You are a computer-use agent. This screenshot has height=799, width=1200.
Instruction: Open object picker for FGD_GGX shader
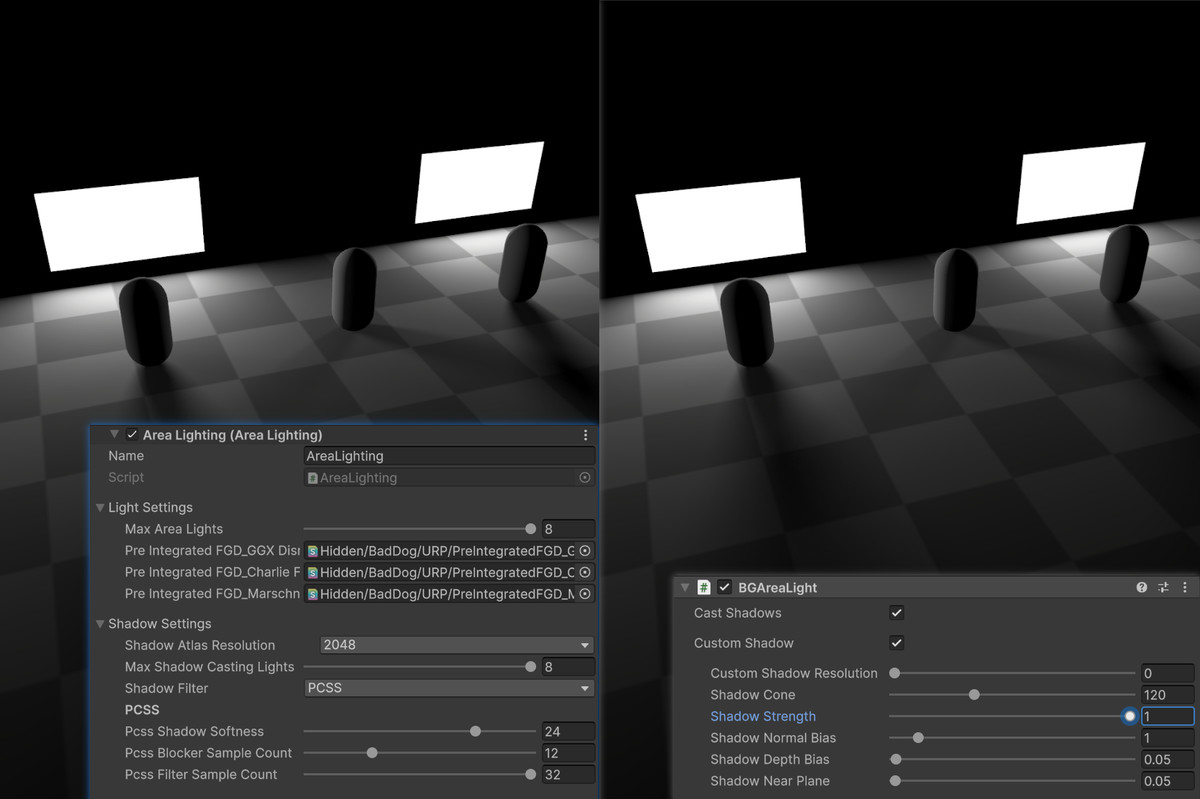585,551
